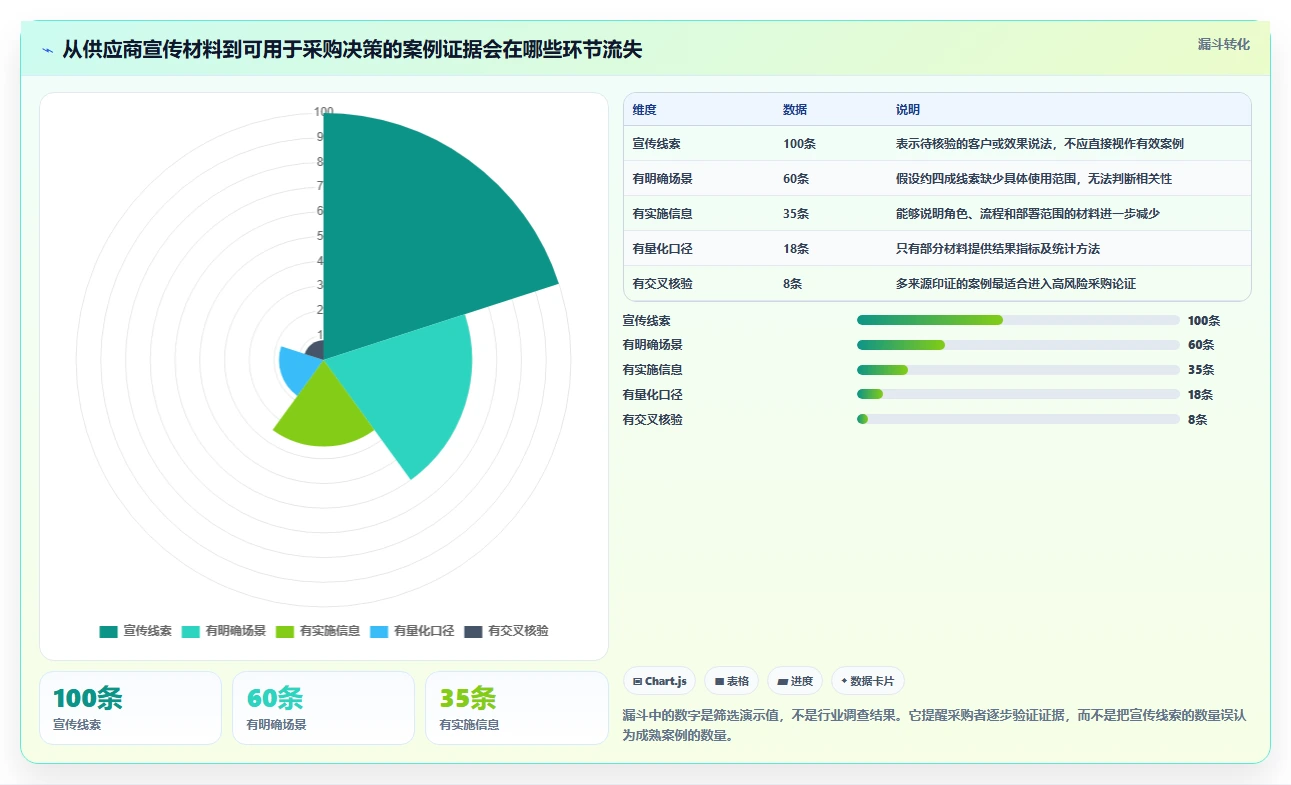The height and width of the screenshot is (785, 1291).
Task: Open the 60条 有明确场景 stat card
Action: point(323,708)
